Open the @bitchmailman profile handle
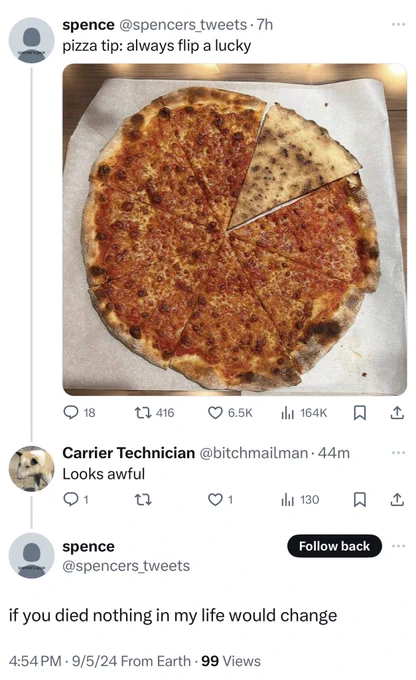 pos(254,453)
